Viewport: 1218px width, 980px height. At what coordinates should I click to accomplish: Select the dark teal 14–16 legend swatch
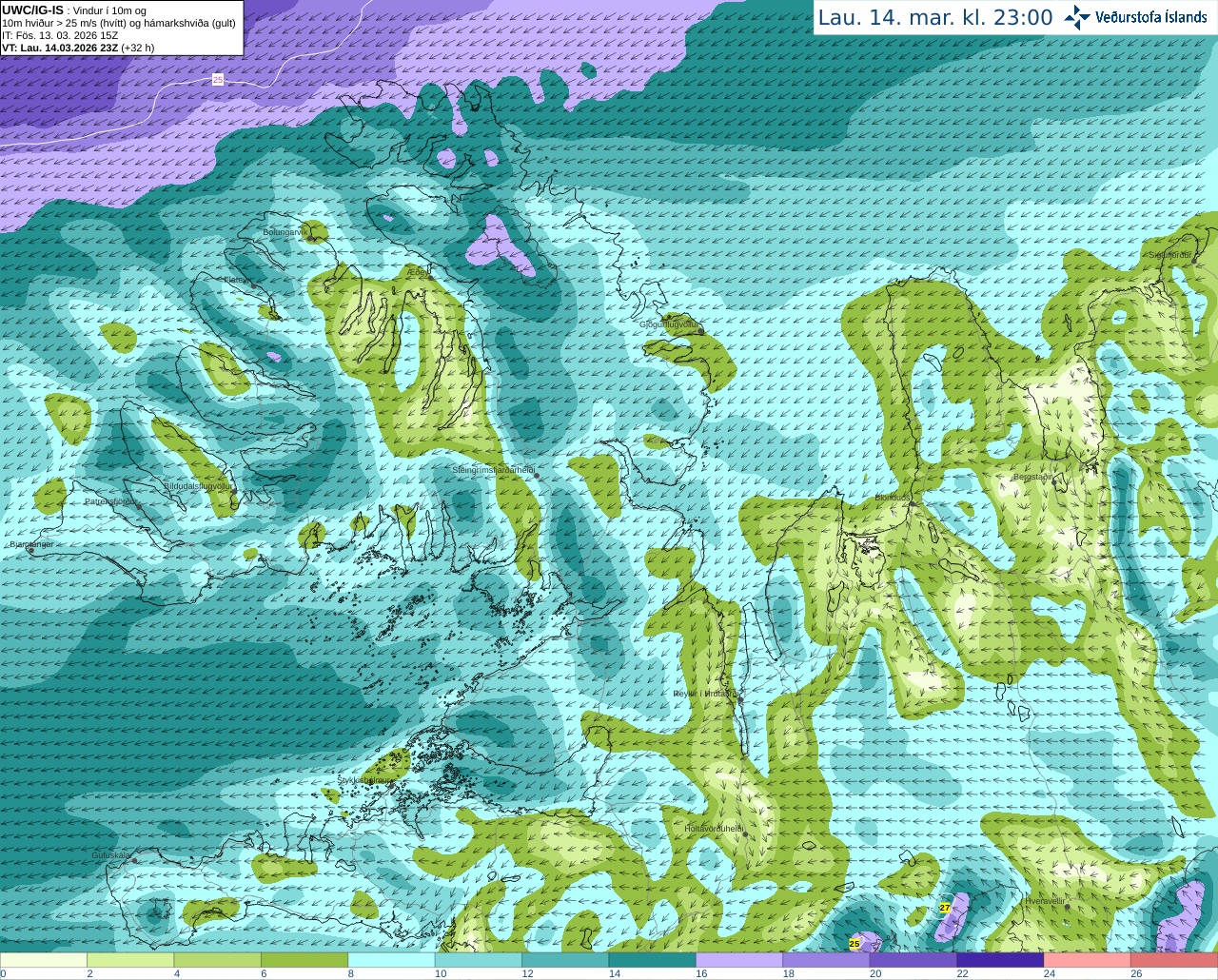(653, 960)
